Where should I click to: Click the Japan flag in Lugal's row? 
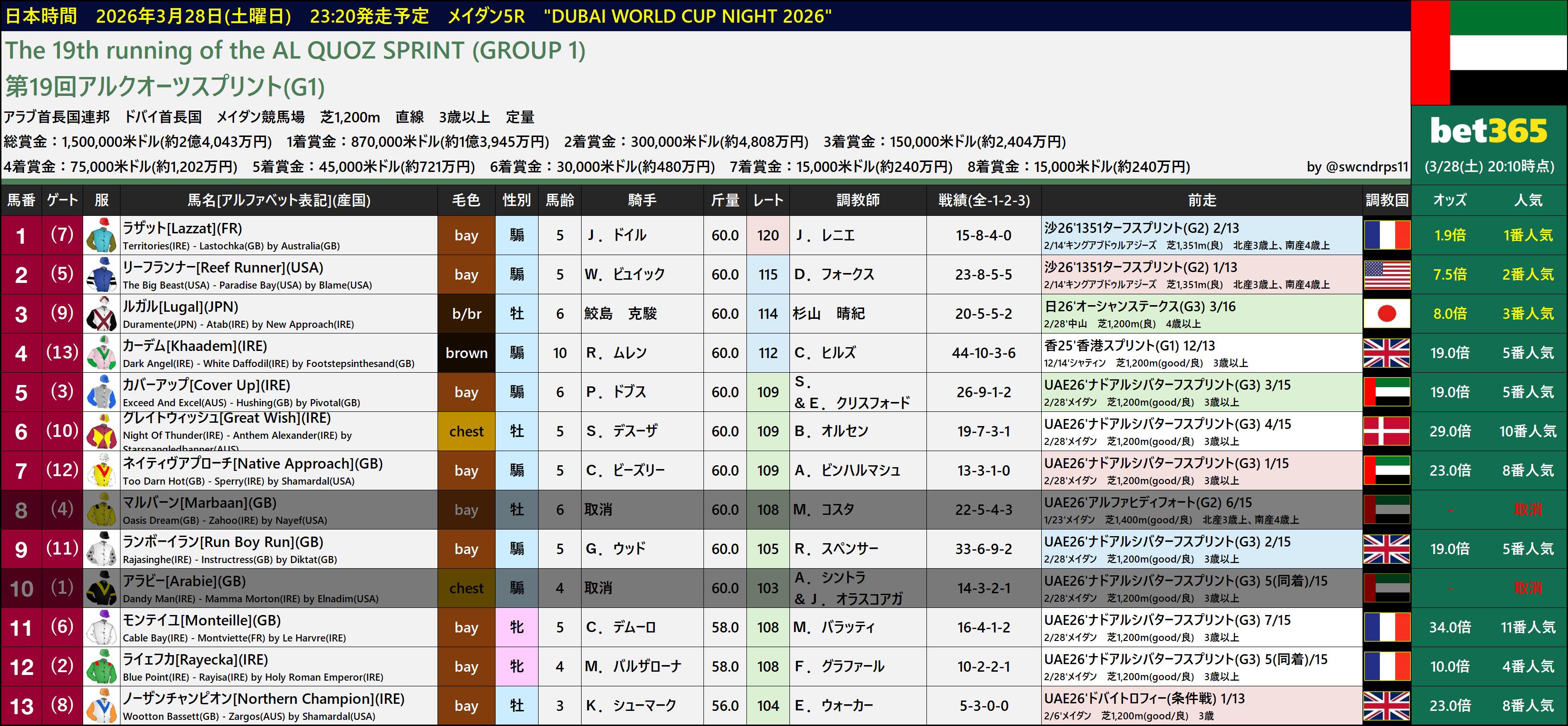pos(1387,314)
